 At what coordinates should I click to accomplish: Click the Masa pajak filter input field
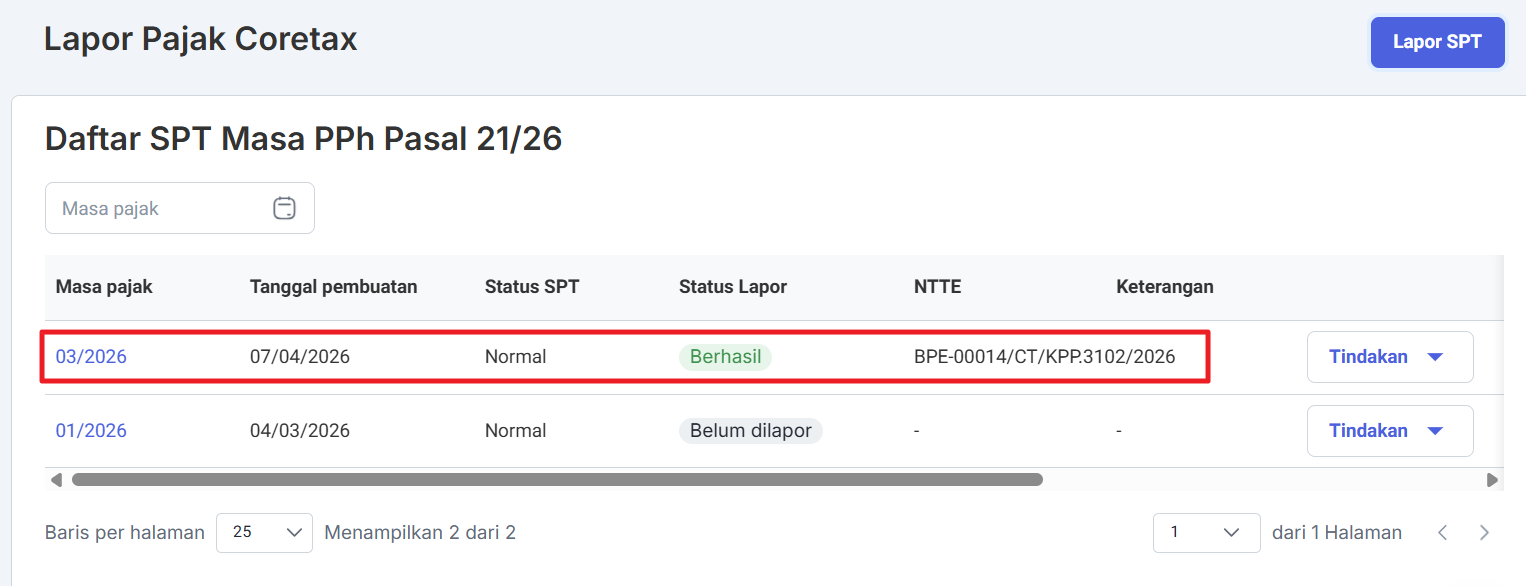click(x=160, y=208)
